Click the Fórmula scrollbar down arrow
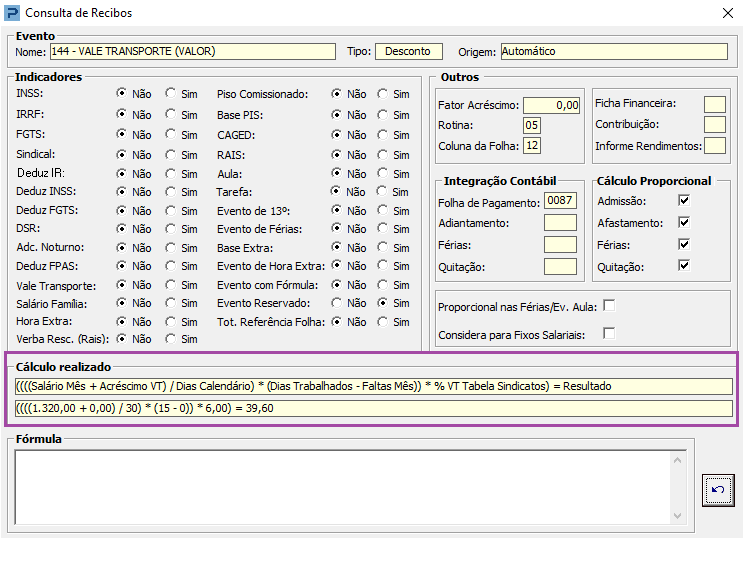Screen dimensions: 753x573 pos(678,516)
